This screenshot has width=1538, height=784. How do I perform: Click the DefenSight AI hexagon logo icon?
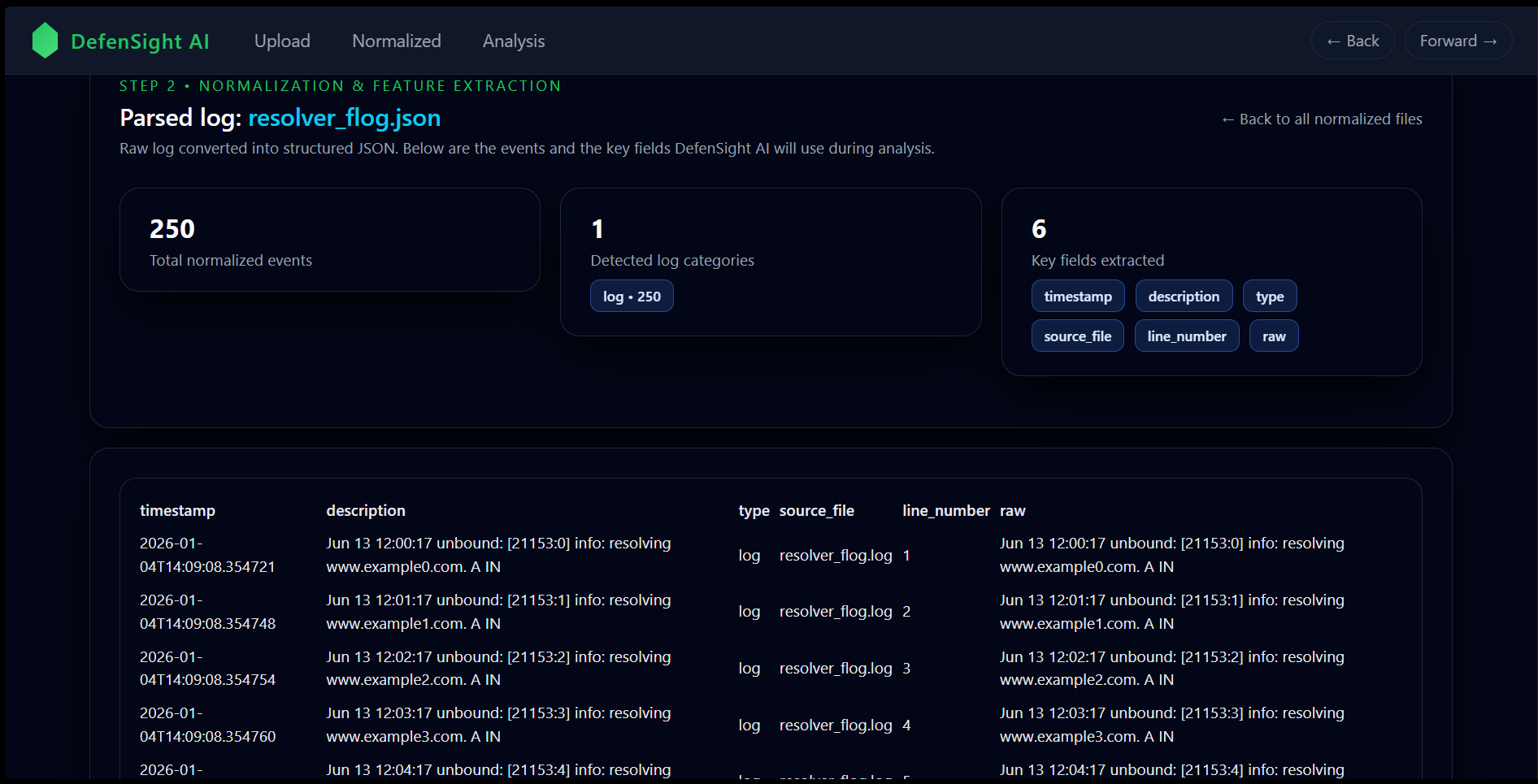click(x=45, y=41)
